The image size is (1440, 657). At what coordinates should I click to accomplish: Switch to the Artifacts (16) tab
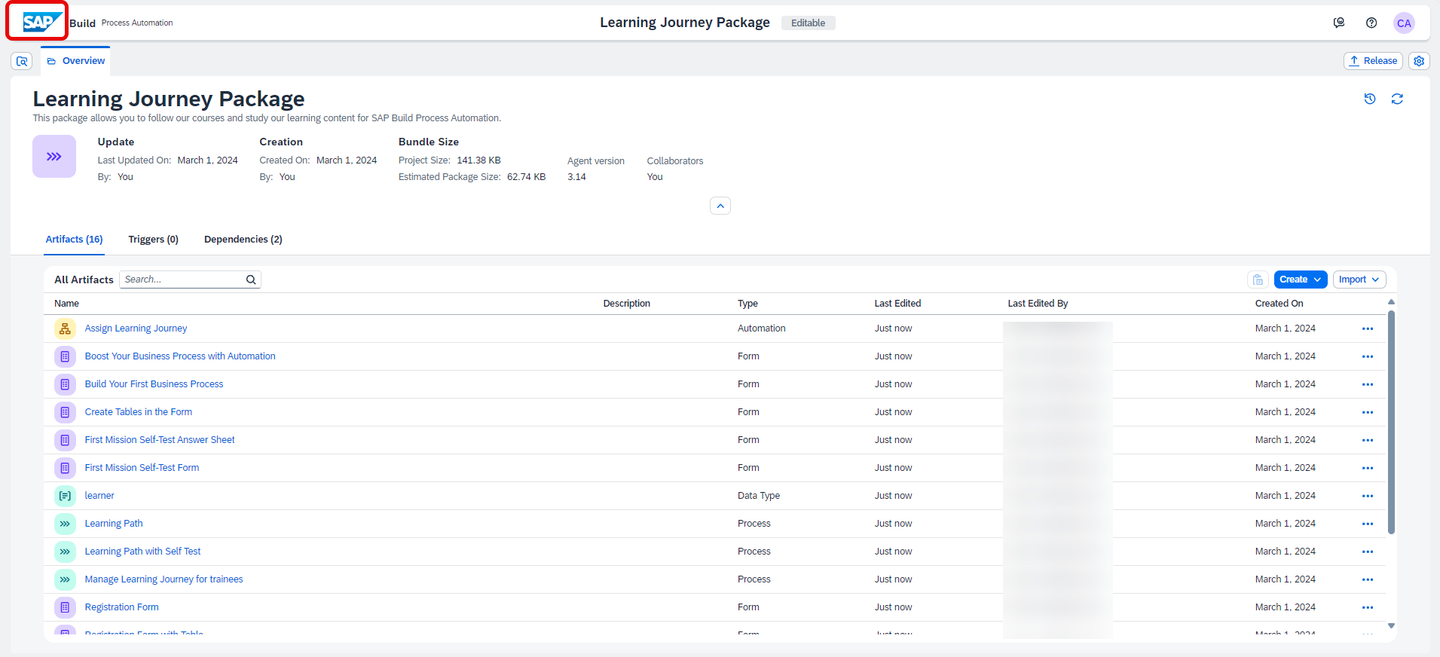click(74, 240)
